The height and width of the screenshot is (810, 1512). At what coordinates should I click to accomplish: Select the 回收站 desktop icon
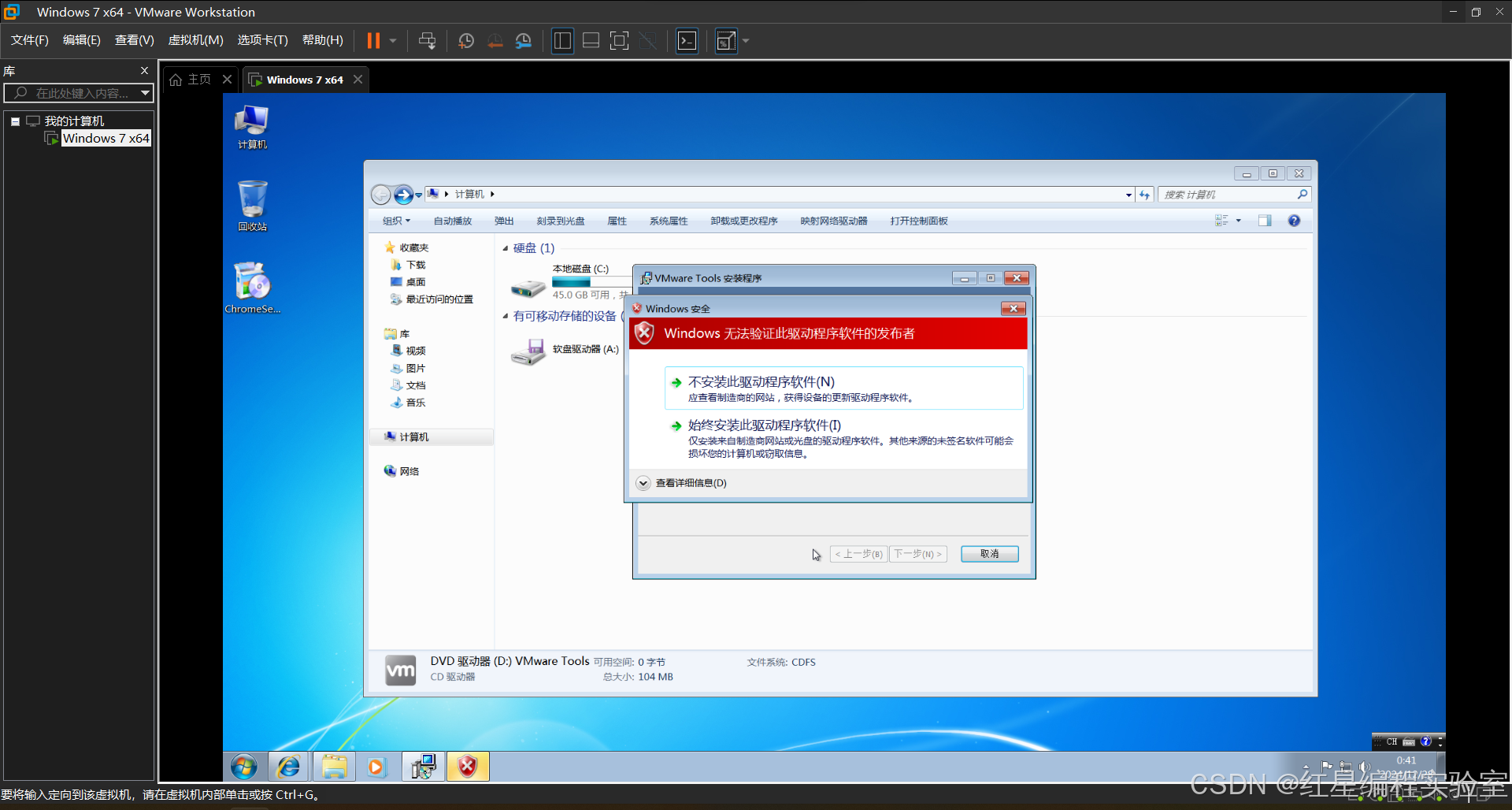coord(252,206)
